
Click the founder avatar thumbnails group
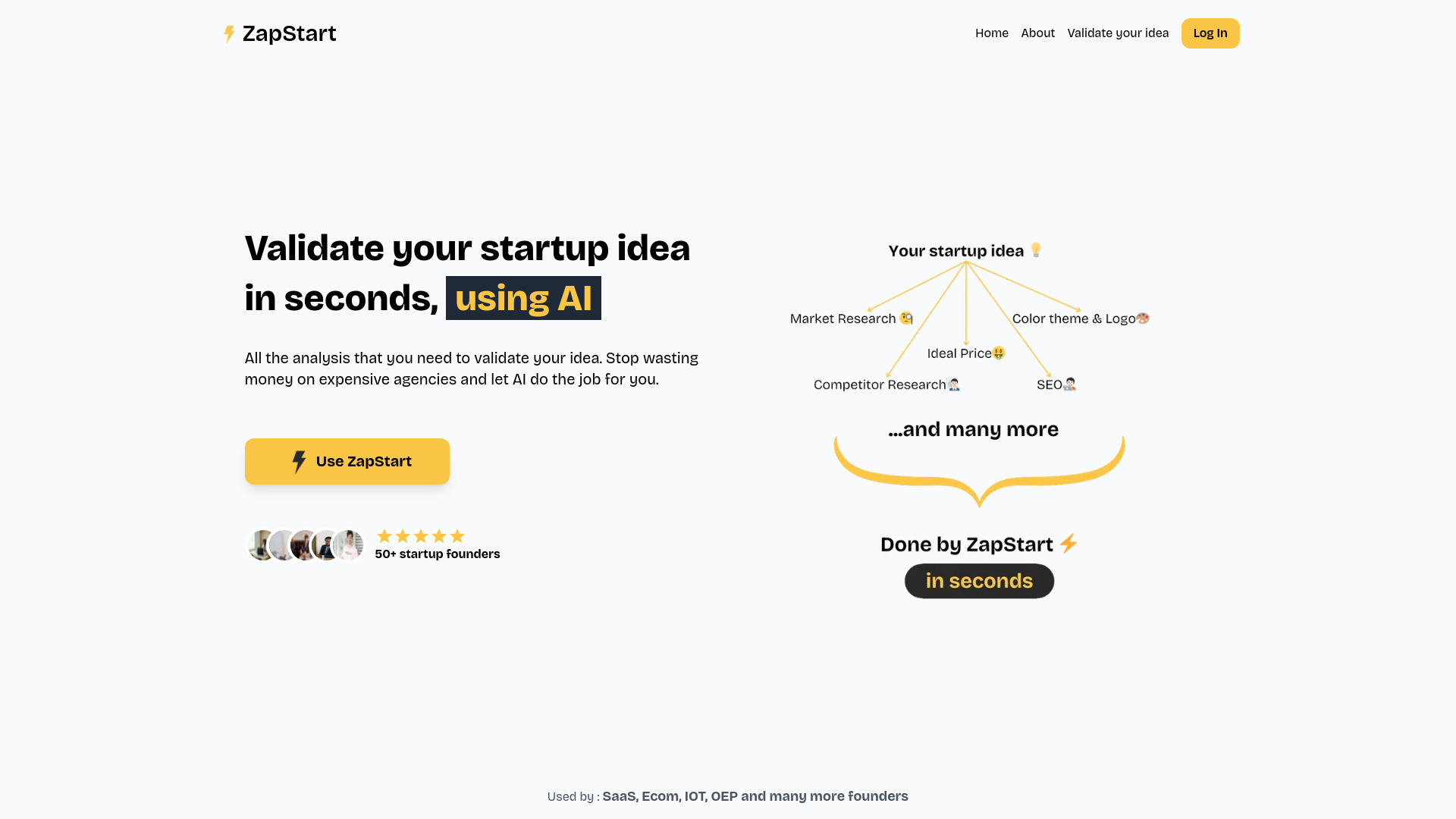[304, 545]
